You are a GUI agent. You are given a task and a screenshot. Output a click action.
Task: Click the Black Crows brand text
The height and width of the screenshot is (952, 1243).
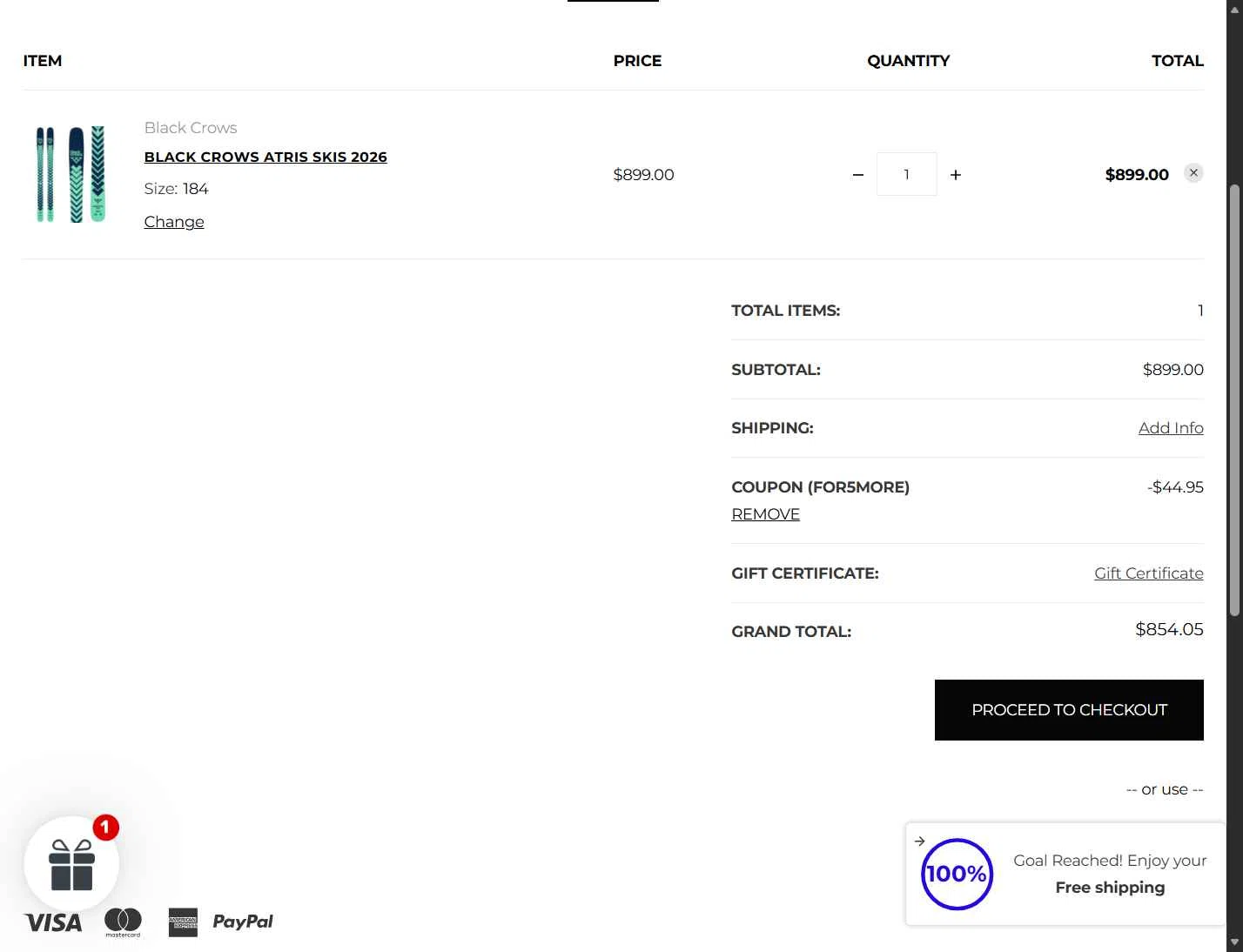(191, 128)
